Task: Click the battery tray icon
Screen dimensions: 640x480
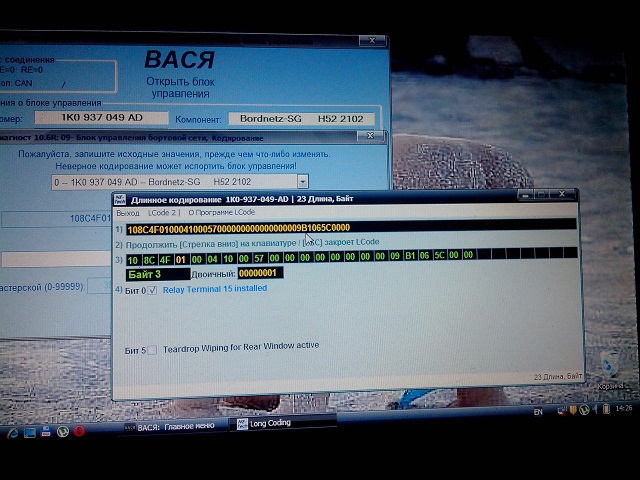Action: click(x=607, y=409)
